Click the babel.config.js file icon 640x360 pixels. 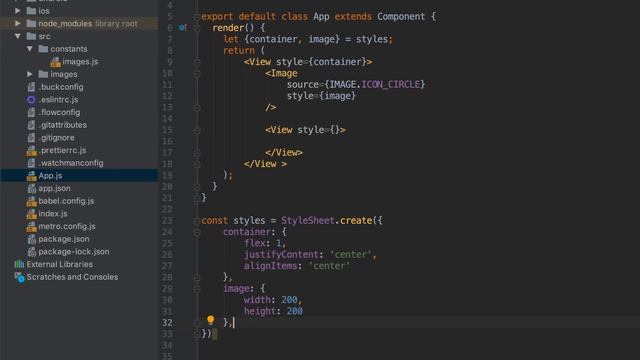pyautogui.click(x=31, y=201)
